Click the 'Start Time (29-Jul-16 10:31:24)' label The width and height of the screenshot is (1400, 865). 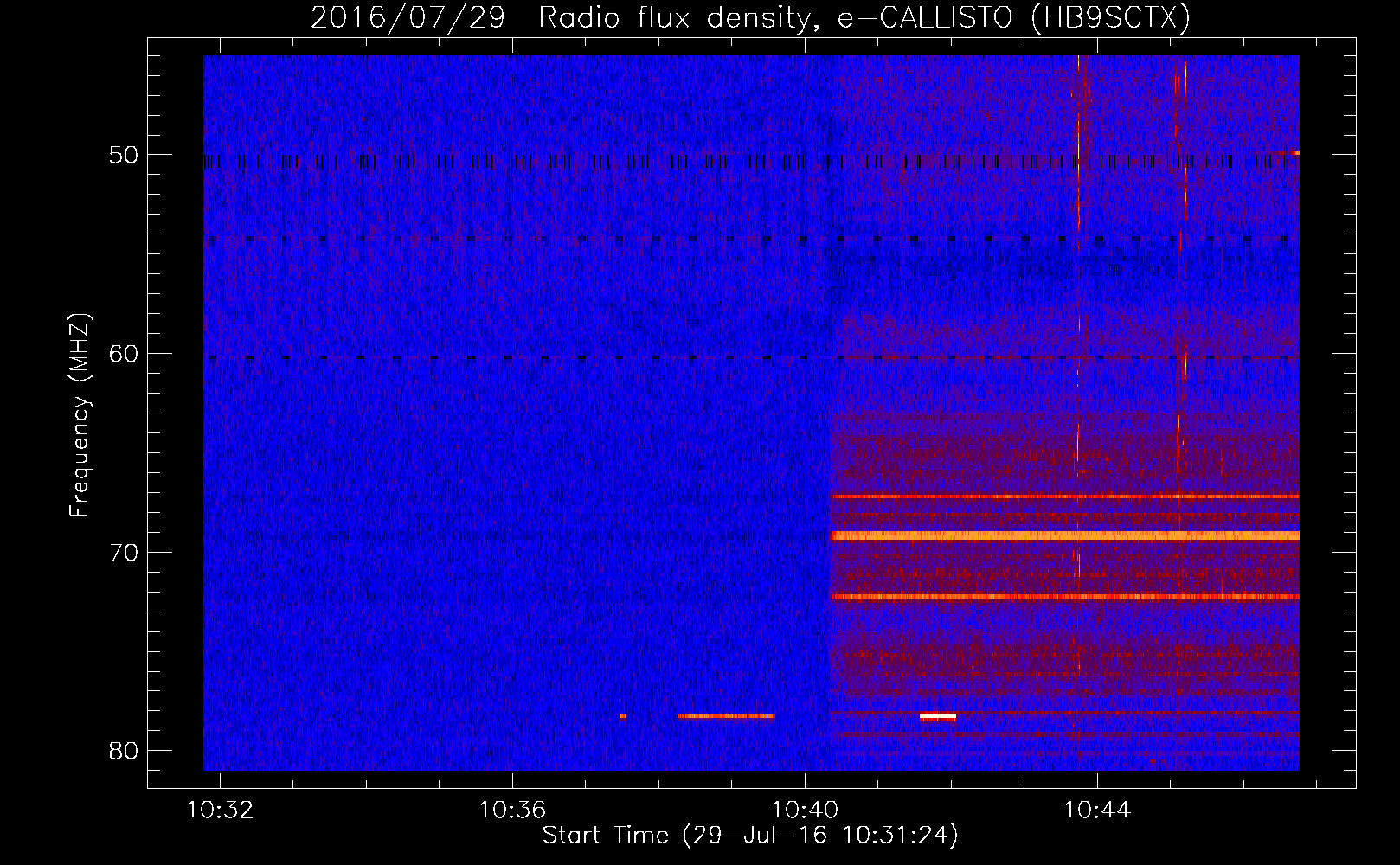pos(750,836)
